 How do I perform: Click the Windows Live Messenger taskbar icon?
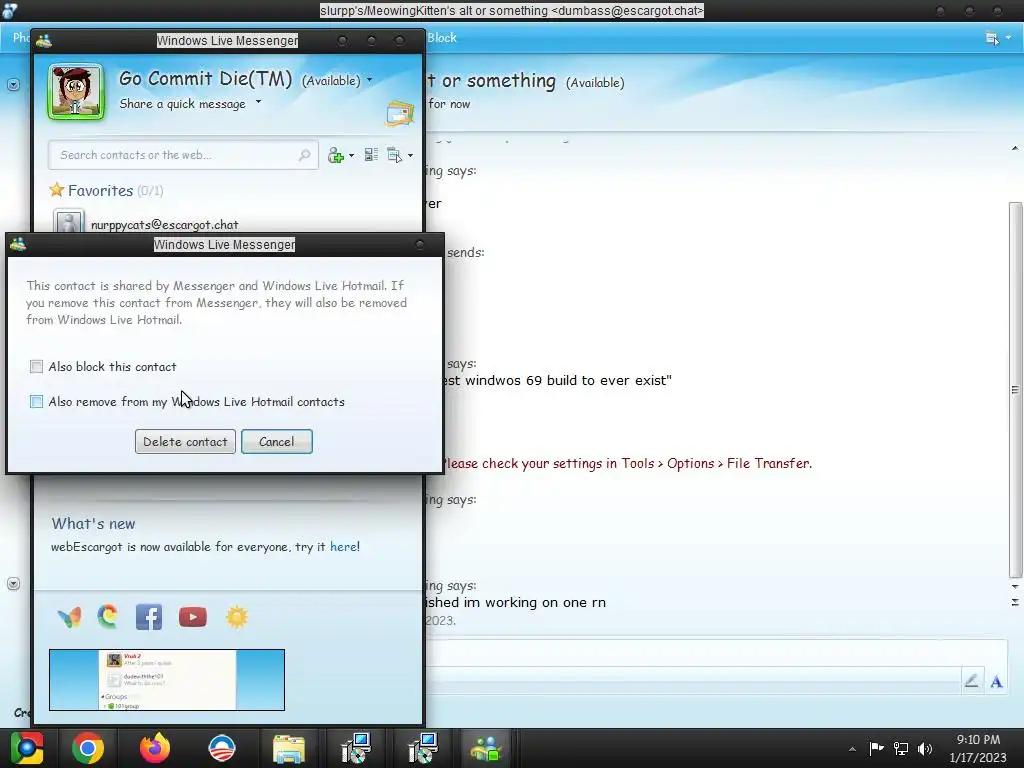486,748
